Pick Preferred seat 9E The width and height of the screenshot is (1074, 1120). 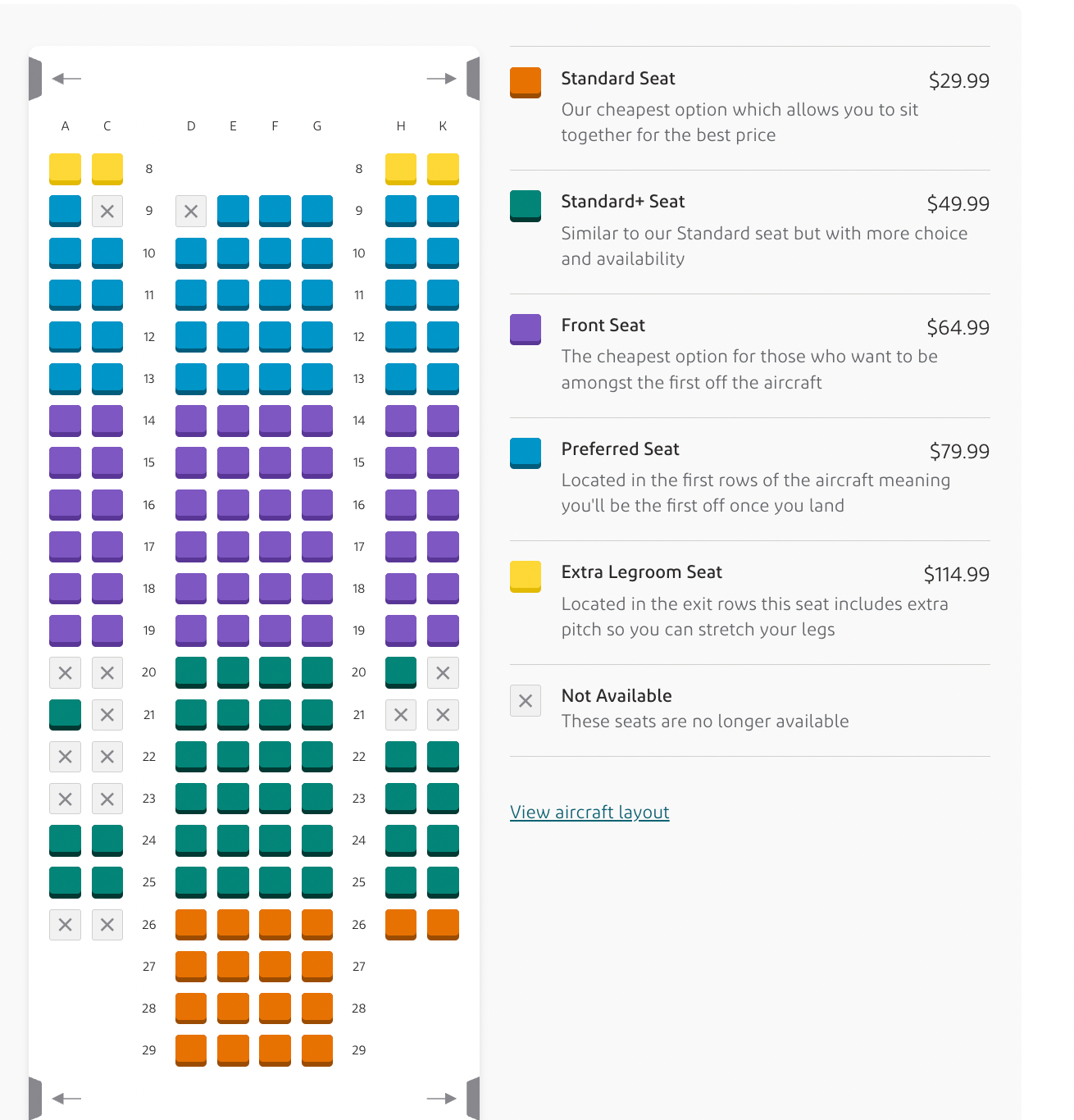[x=233, y=210]
